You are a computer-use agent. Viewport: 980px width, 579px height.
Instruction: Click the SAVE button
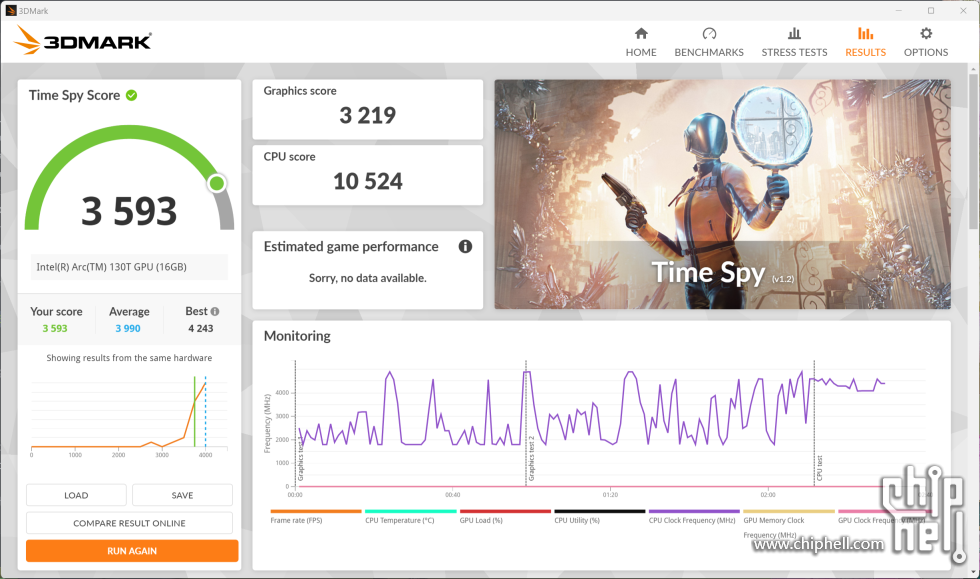(x=182, y=495)
